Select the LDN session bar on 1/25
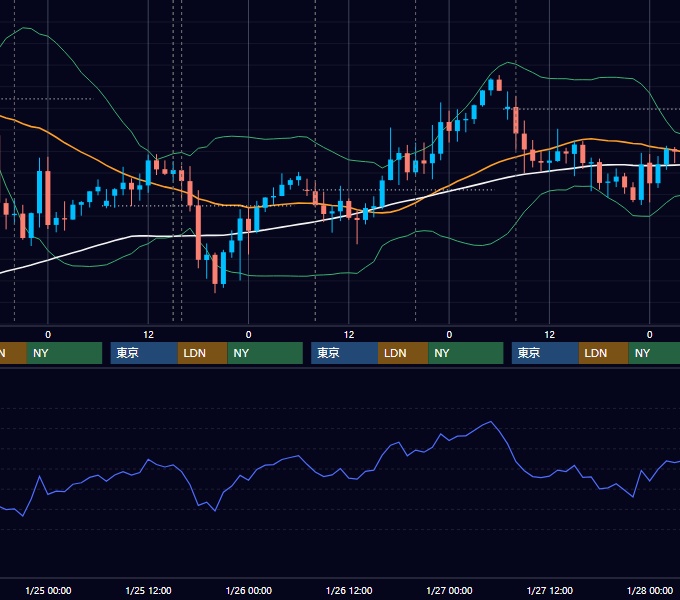 coord(203,353)
